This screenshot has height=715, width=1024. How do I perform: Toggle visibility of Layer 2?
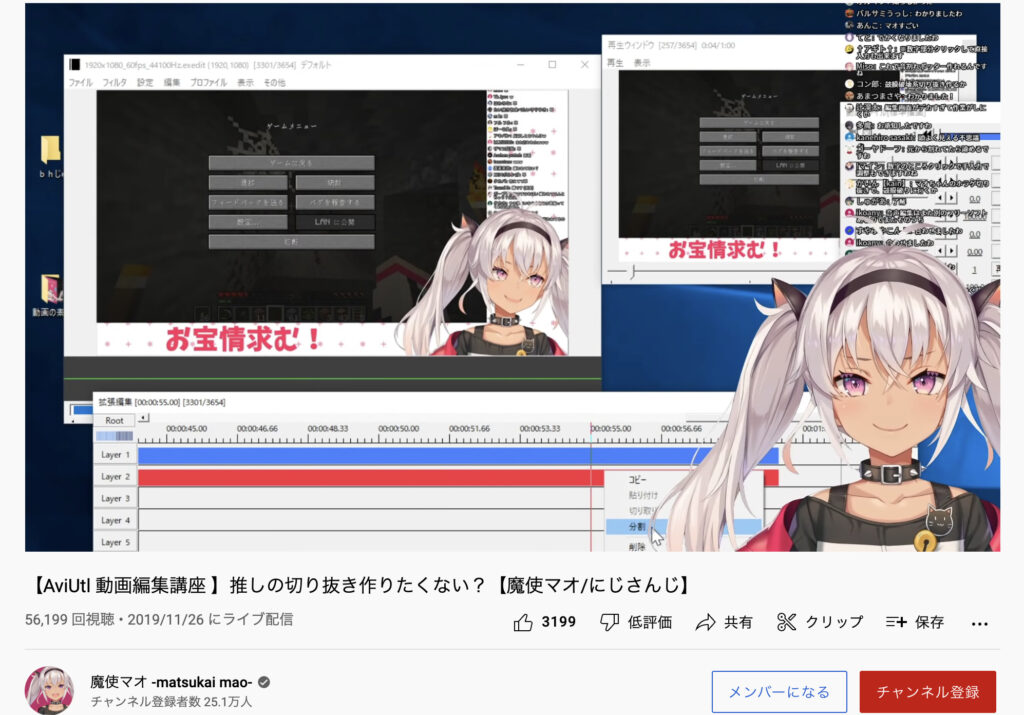(115, 477)
